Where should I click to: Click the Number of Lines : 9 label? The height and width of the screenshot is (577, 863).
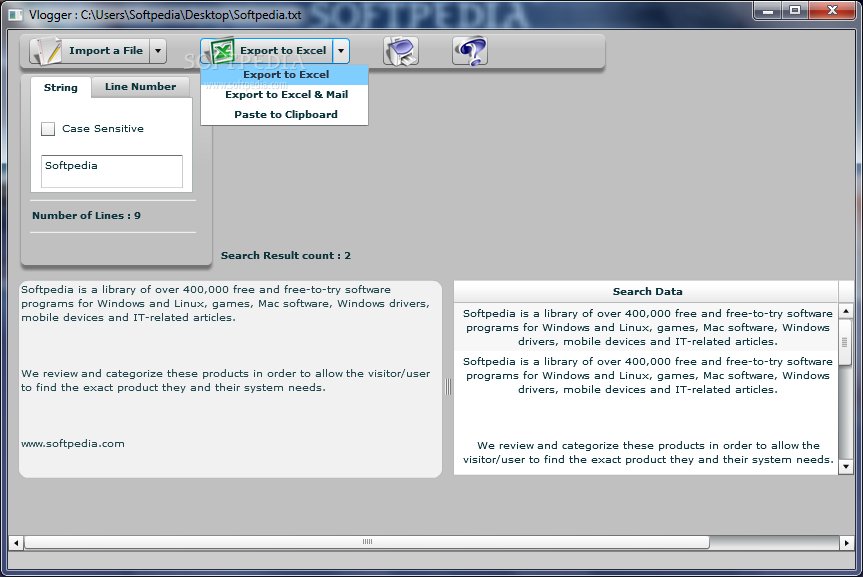86,216
